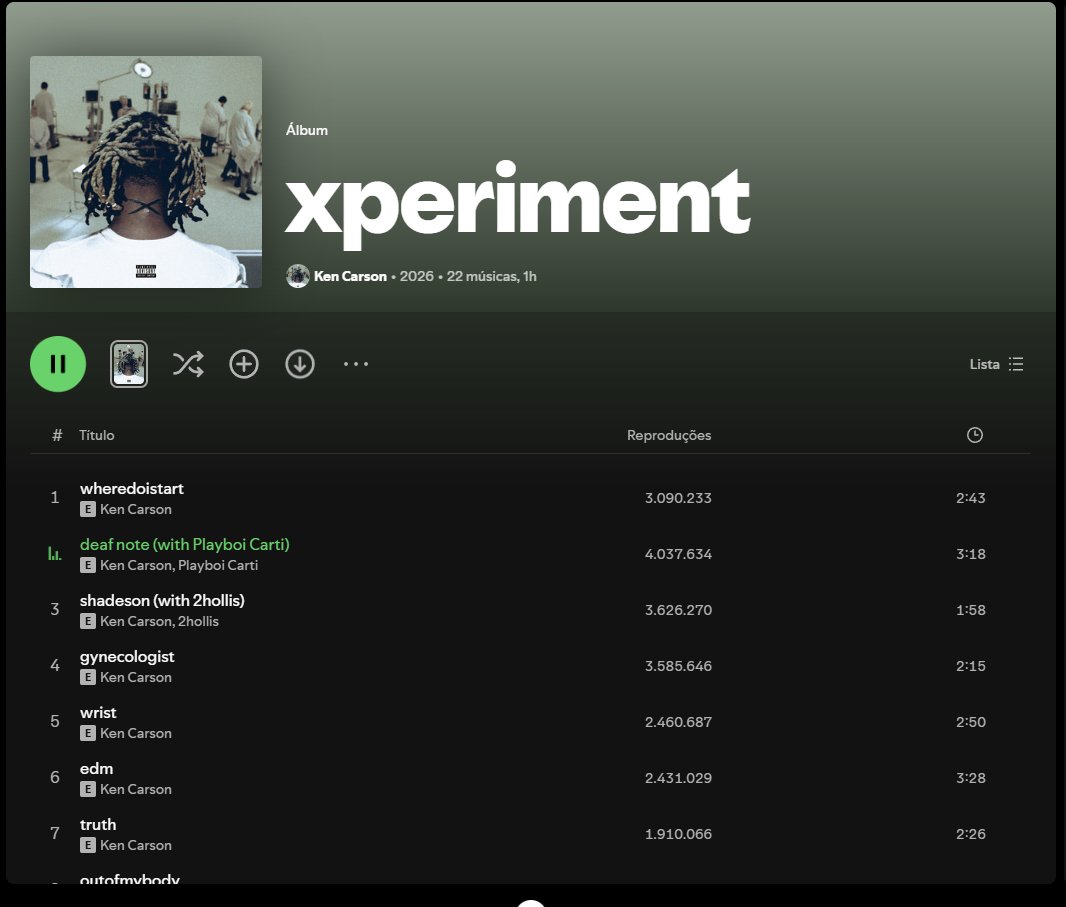Select the track wheredoistart
This screenshot has width=1066, height=907.
[132, 488]
